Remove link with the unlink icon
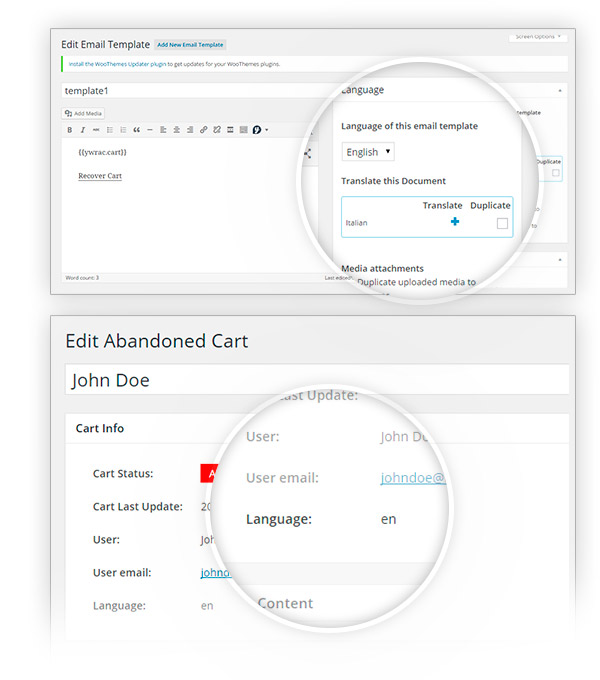Viewport: 600px width, 680px height. tap(217, 130)
